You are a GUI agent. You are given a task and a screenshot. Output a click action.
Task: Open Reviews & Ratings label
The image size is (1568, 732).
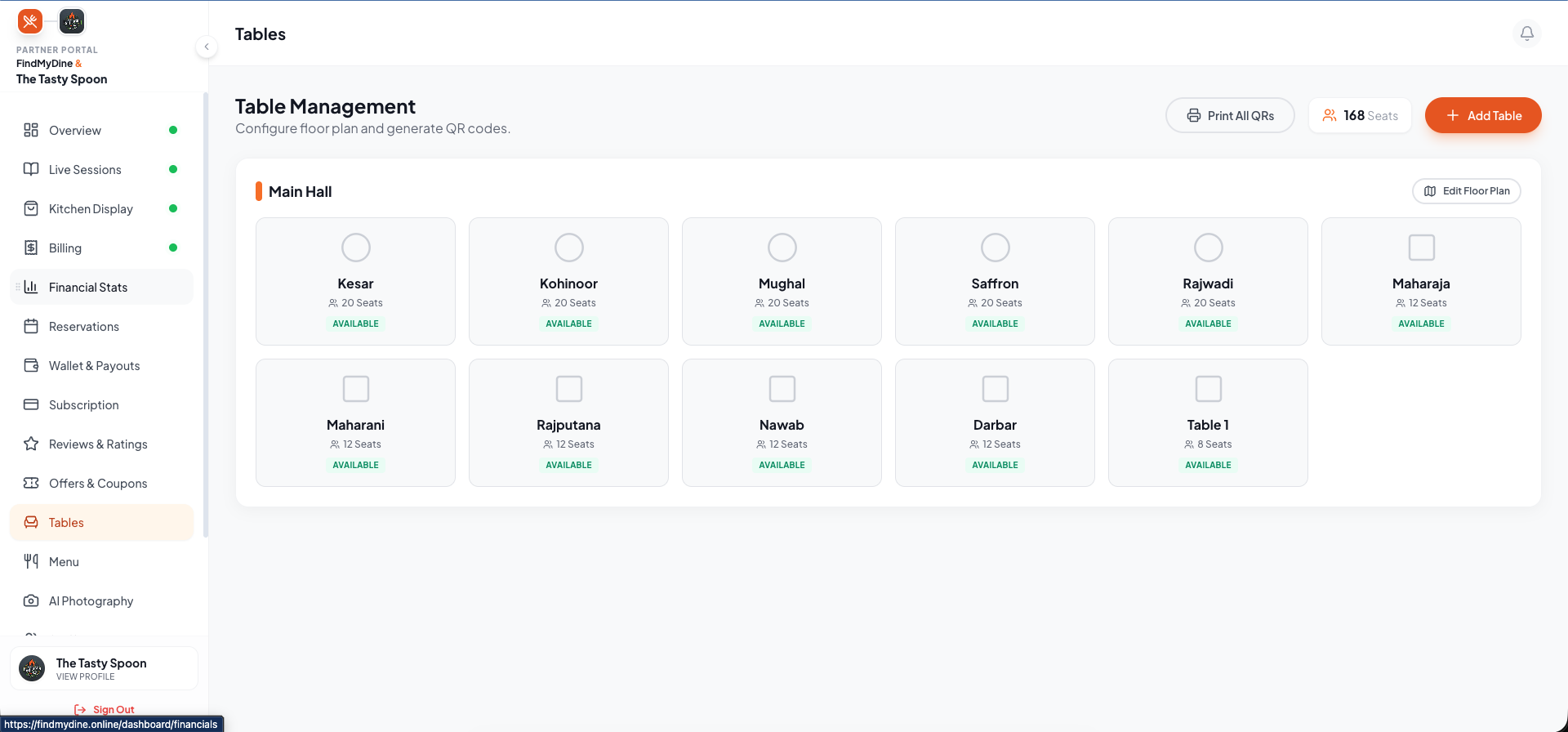click(x=98, y=444)
